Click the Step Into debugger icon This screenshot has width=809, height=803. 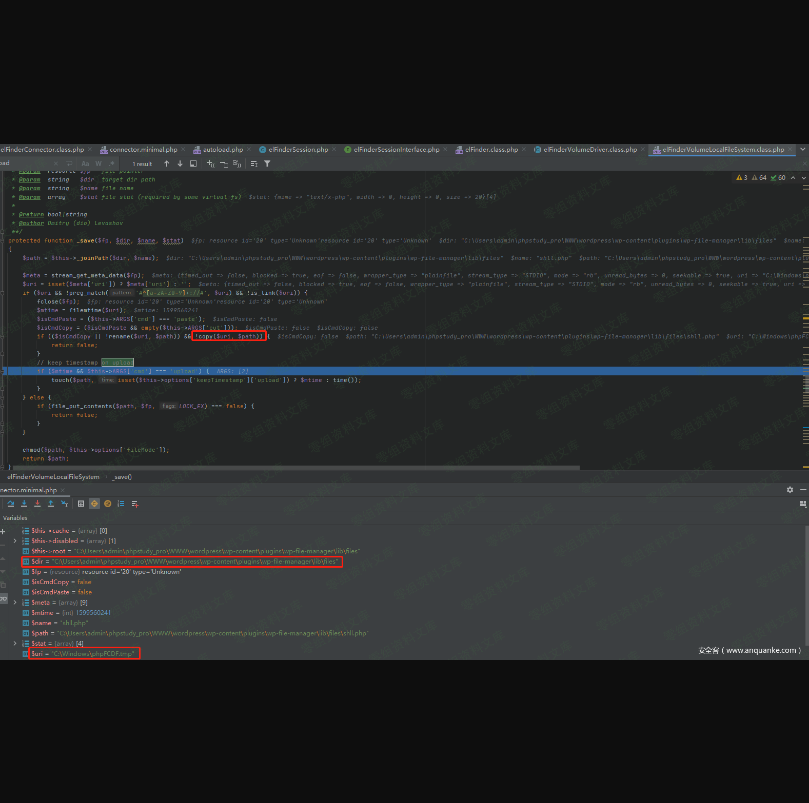click(x=24, y=504)
